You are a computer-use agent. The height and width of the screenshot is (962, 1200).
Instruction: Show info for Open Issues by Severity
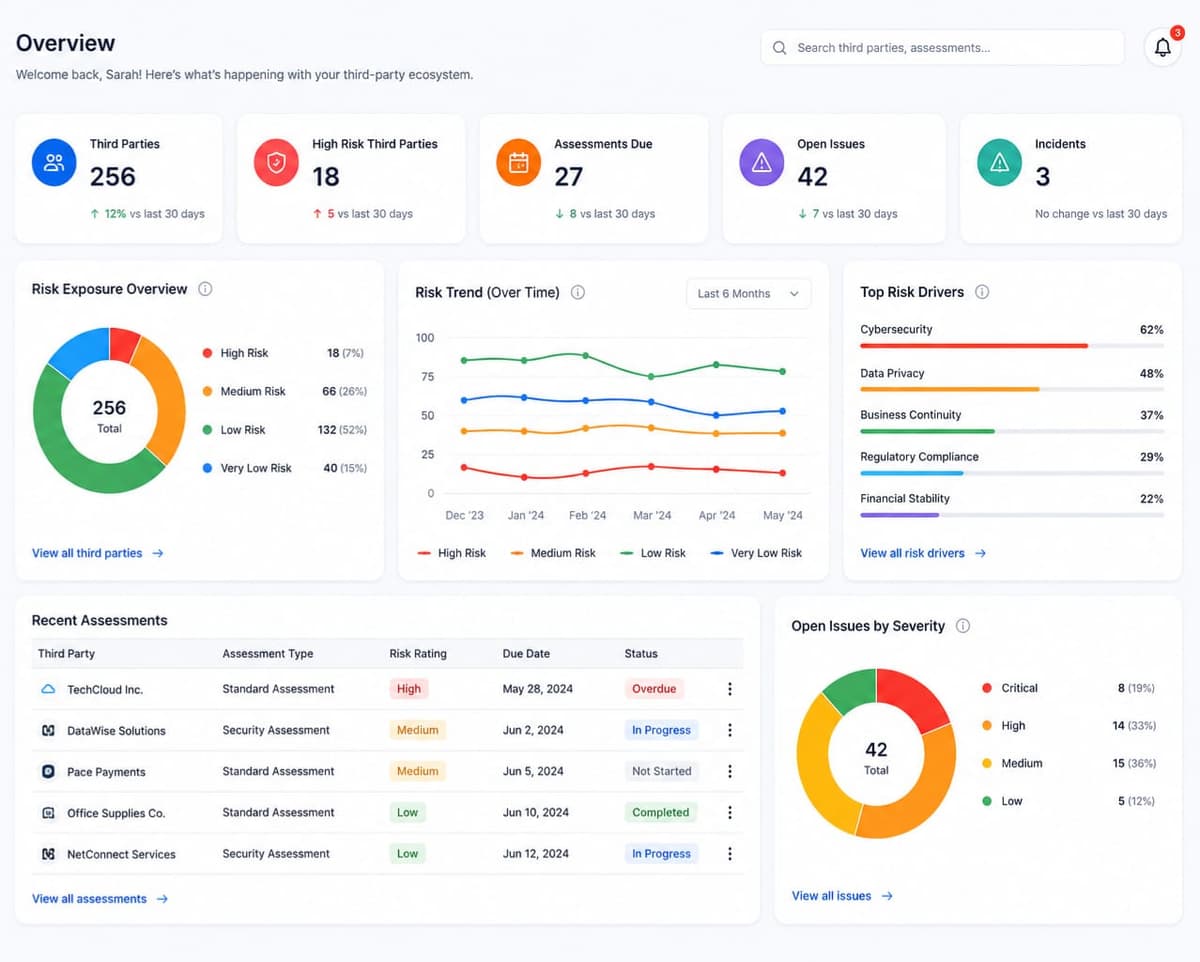[963, 626]
